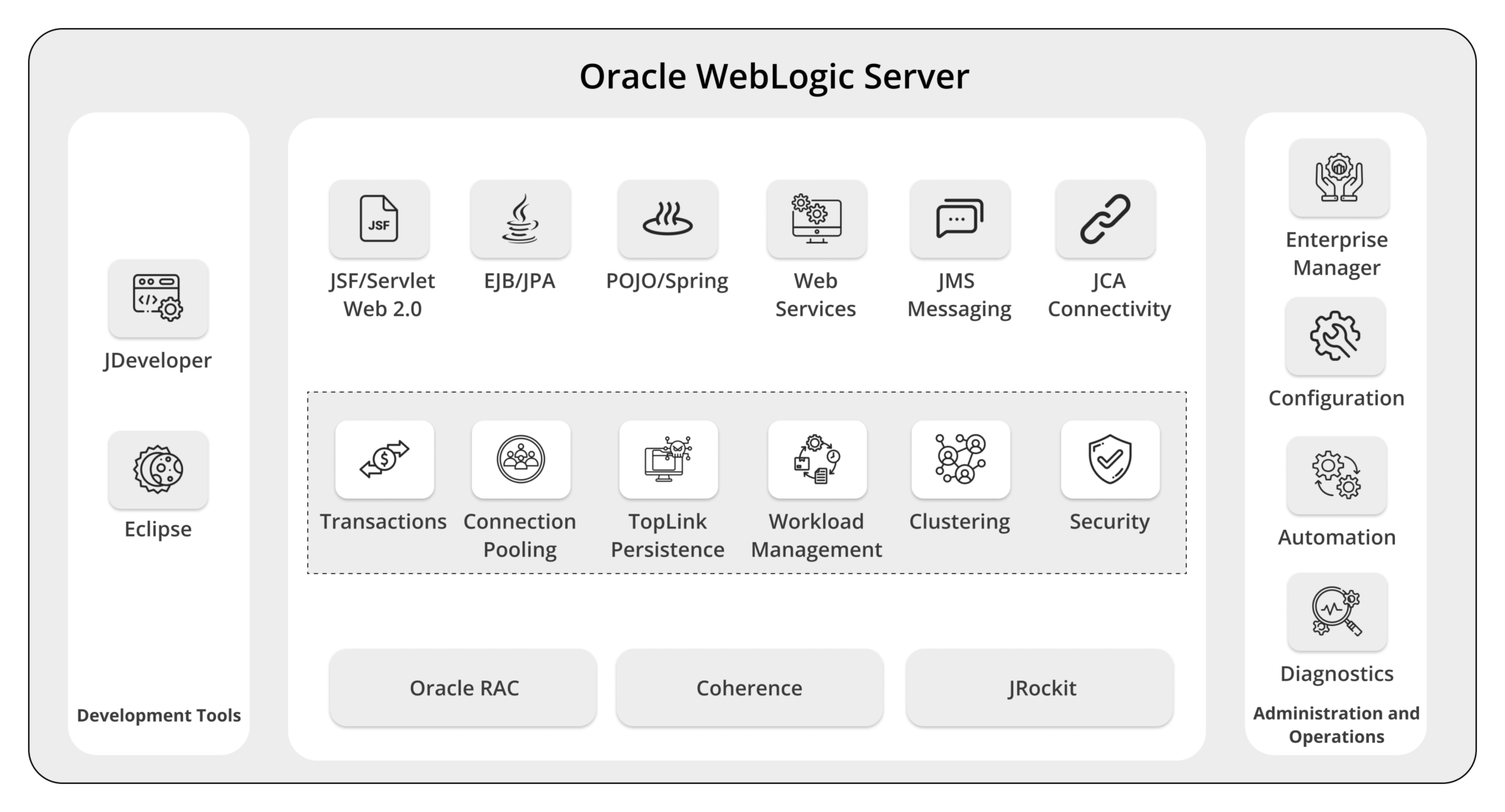Click the JCA Connectivity label
The height and width of the screenshot is (812, 1505).
(1109, 295)
